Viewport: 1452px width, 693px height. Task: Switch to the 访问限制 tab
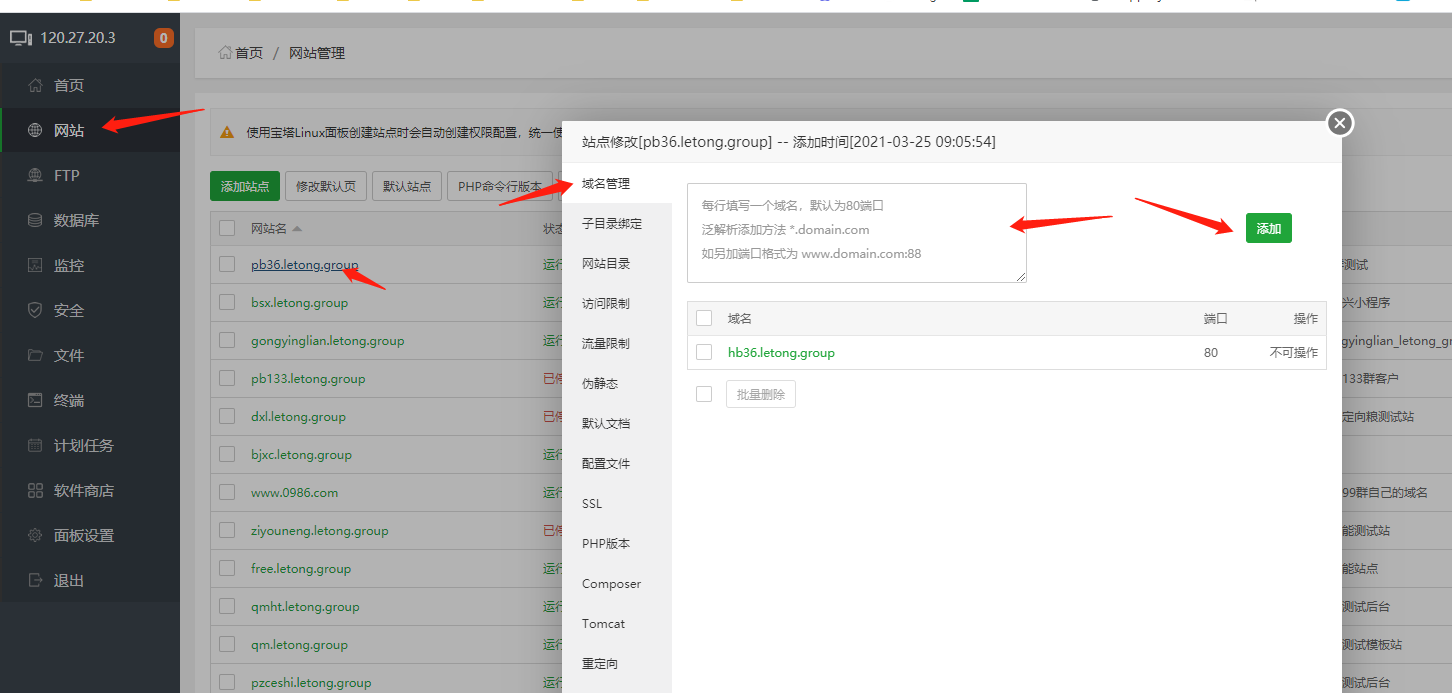[x=617, y=304]
